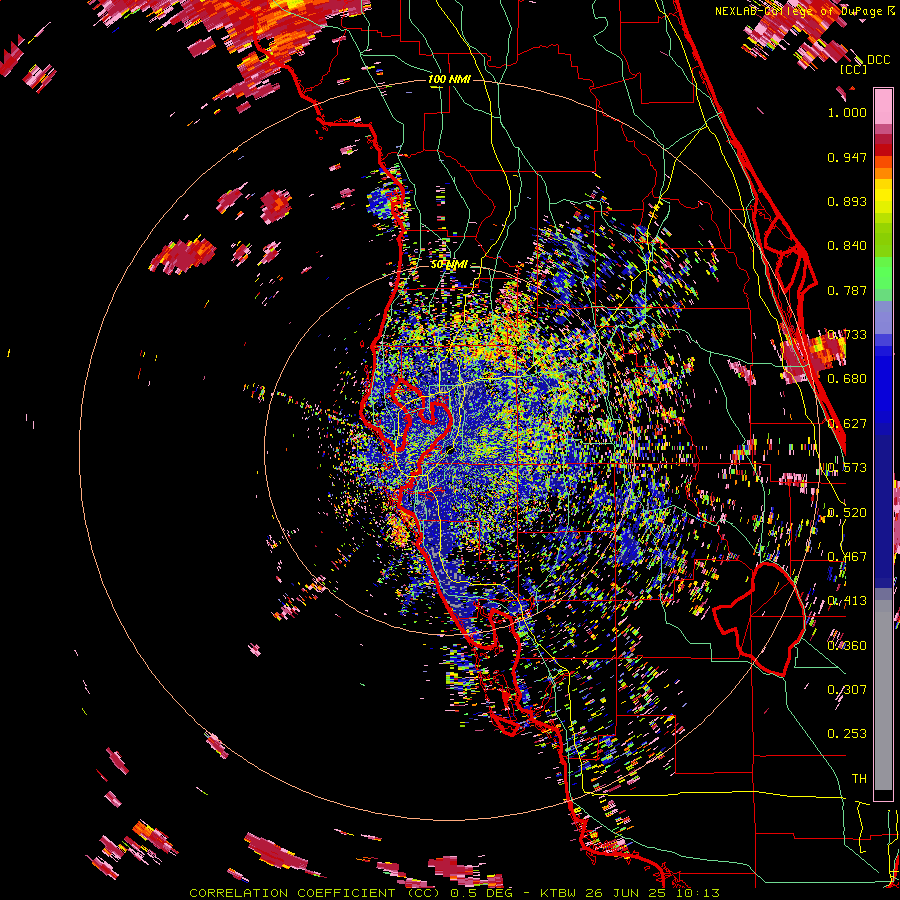Screen dimensions: 900x900
Task: Select the 0.840 scale value
Action: click(847, 246)
